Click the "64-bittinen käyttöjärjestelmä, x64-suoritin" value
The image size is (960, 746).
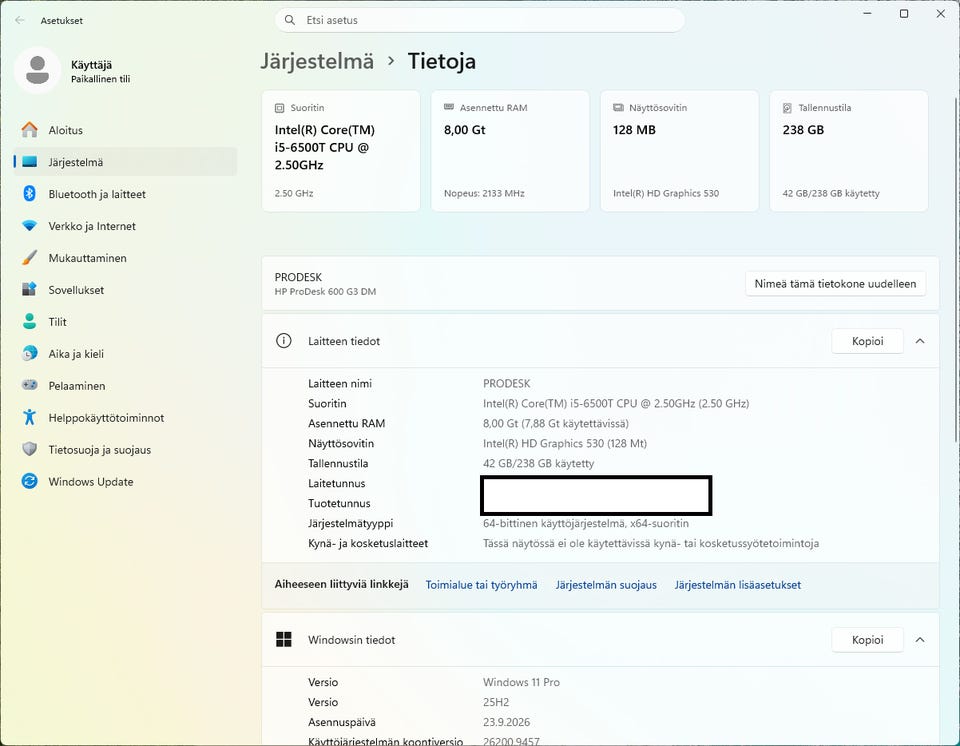point(586,524)
